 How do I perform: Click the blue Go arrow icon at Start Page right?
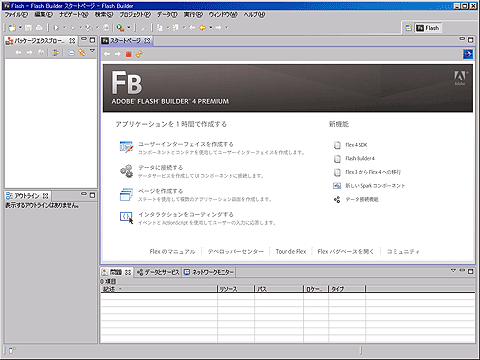pyautogui.click(x=468, y=54)
